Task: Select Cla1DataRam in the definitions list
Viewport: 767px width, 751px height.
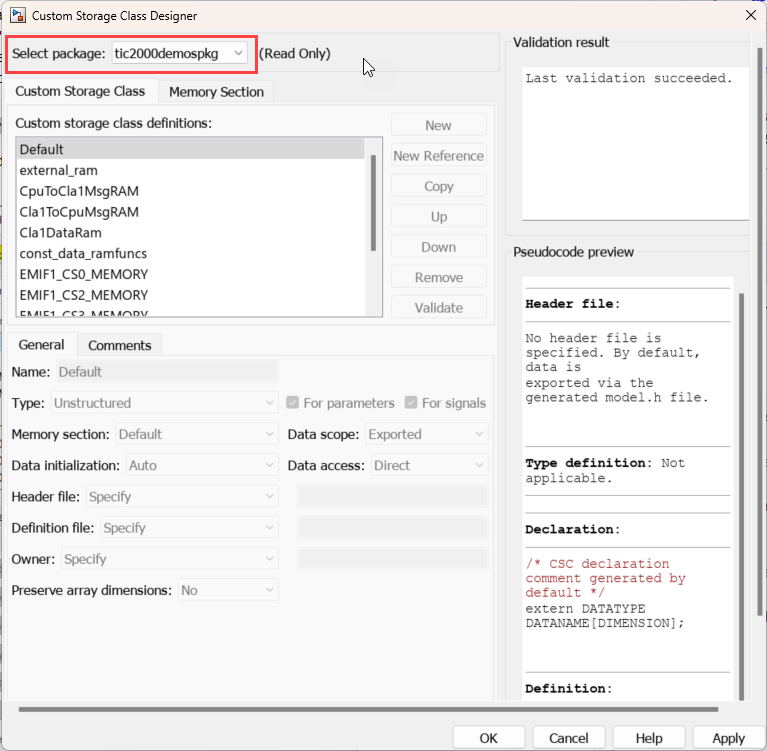Action: point(191,232)
